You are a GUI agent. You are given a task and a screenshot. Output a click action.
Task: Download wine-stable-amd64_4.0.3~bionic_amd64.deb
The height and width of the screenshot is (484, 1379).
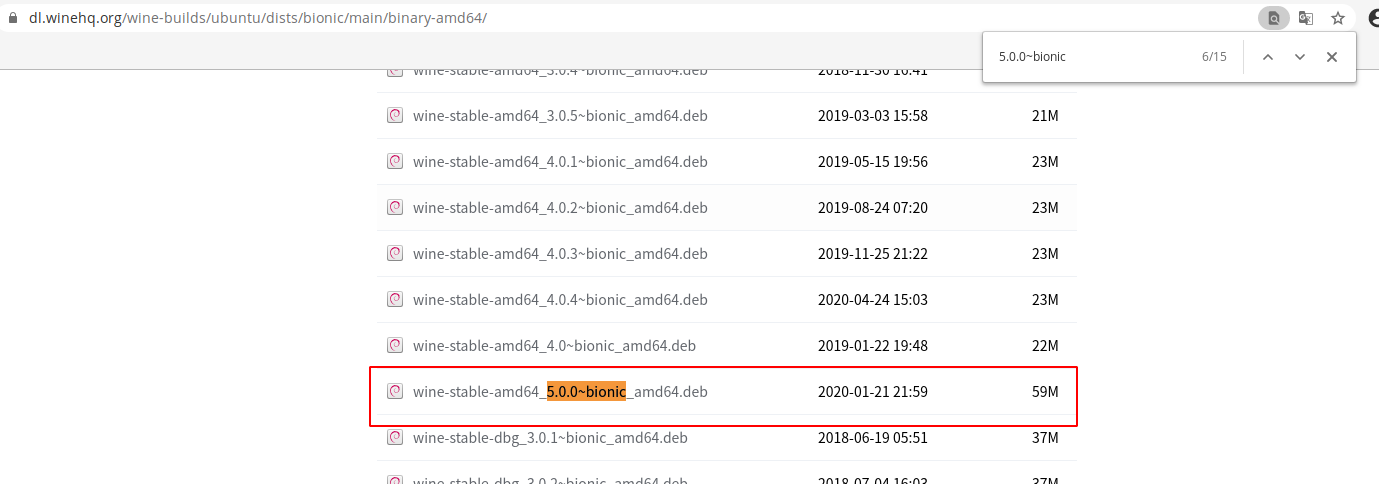pyautogui.click(x=560, y=254)
